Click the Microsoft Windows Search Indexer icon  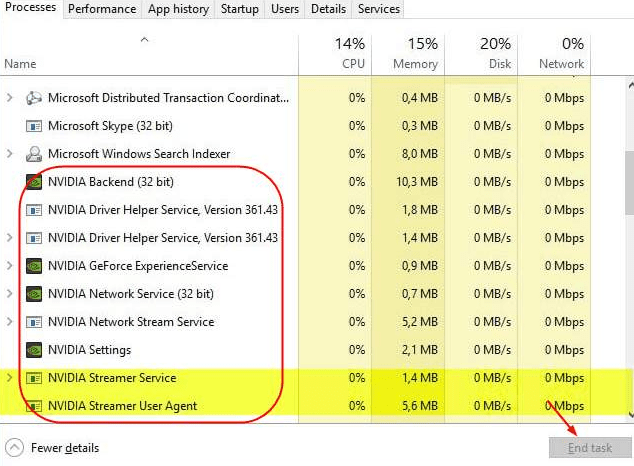coord(34,154)
